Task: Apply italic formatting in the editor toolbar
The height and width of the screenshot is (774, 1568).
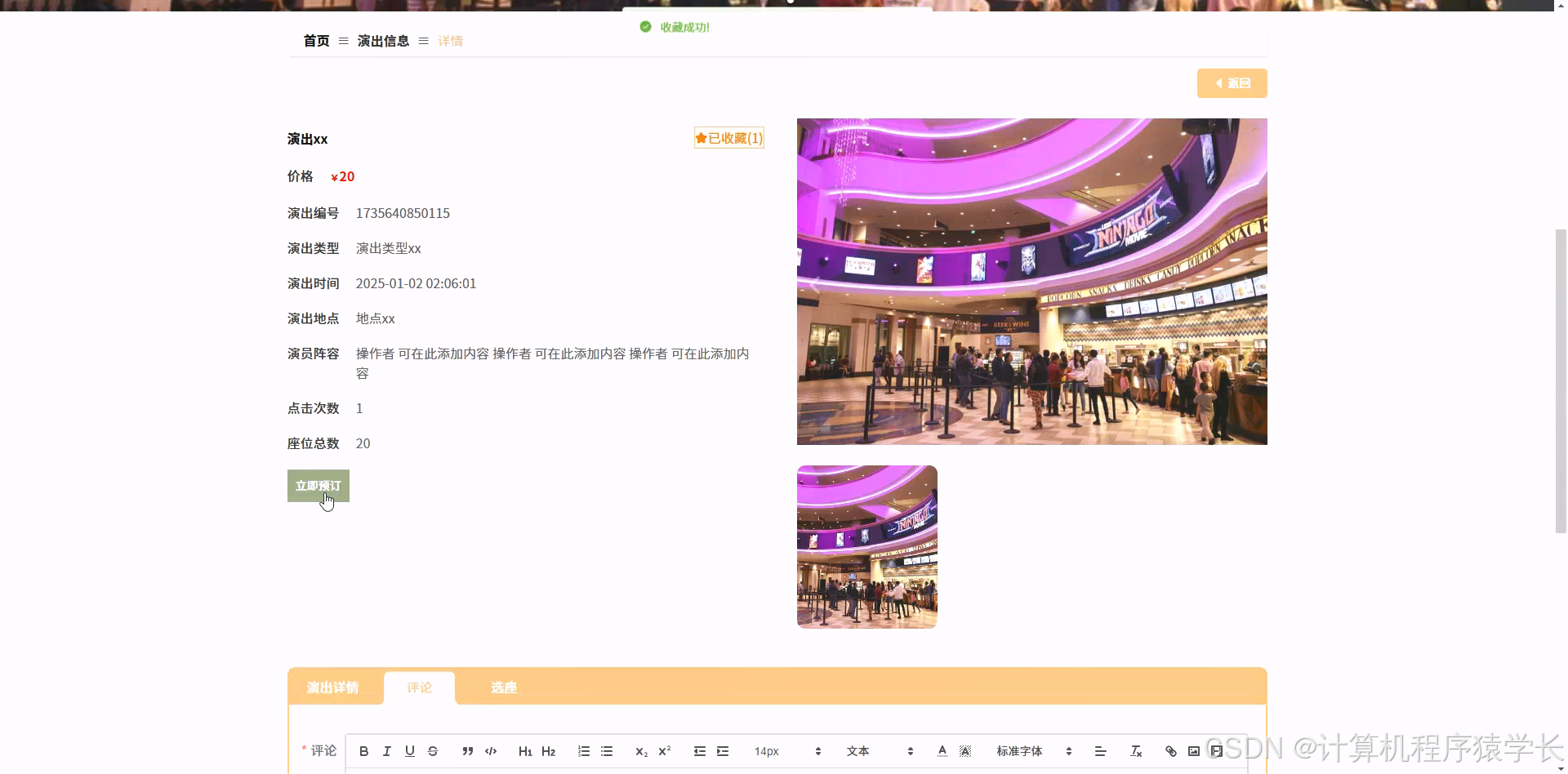Action: (x=386, y=751)
